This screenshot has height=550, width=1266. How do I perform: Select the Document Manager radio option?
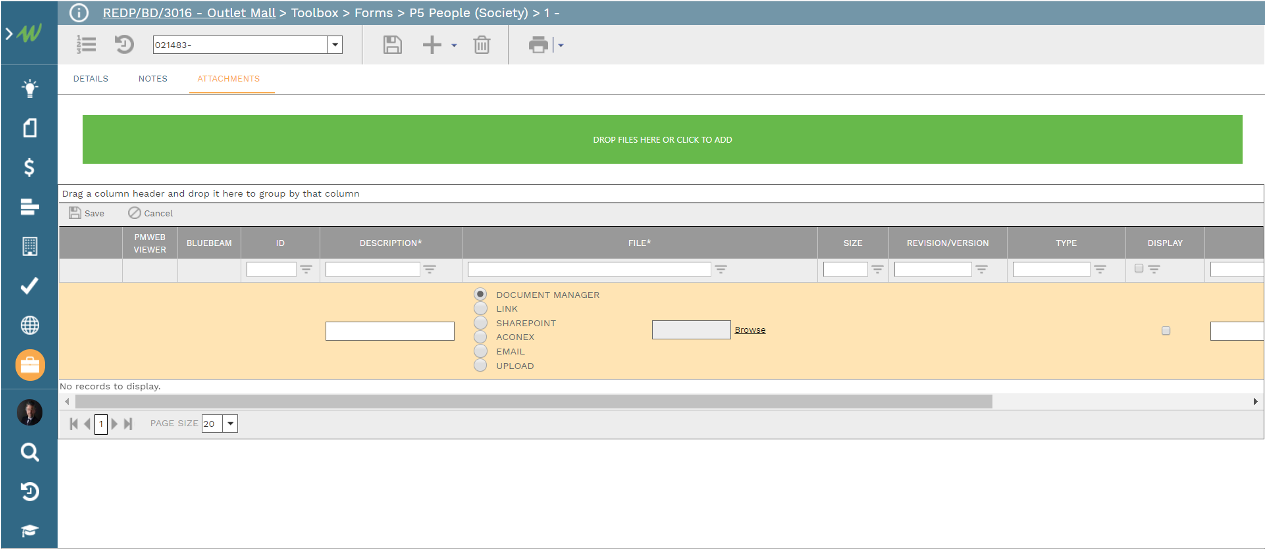click(x=481, y=294)
